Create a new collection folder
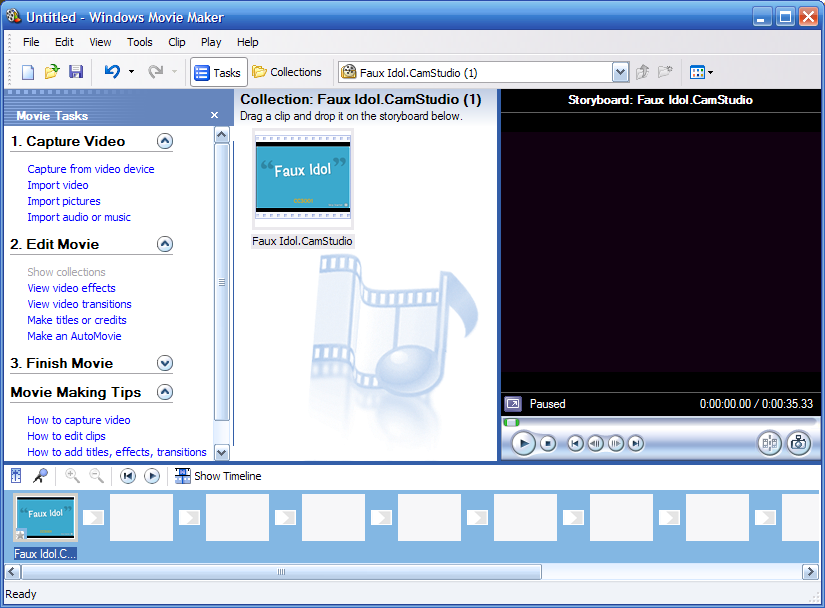Viewport: 825px width, 608px height. [665, 72]
